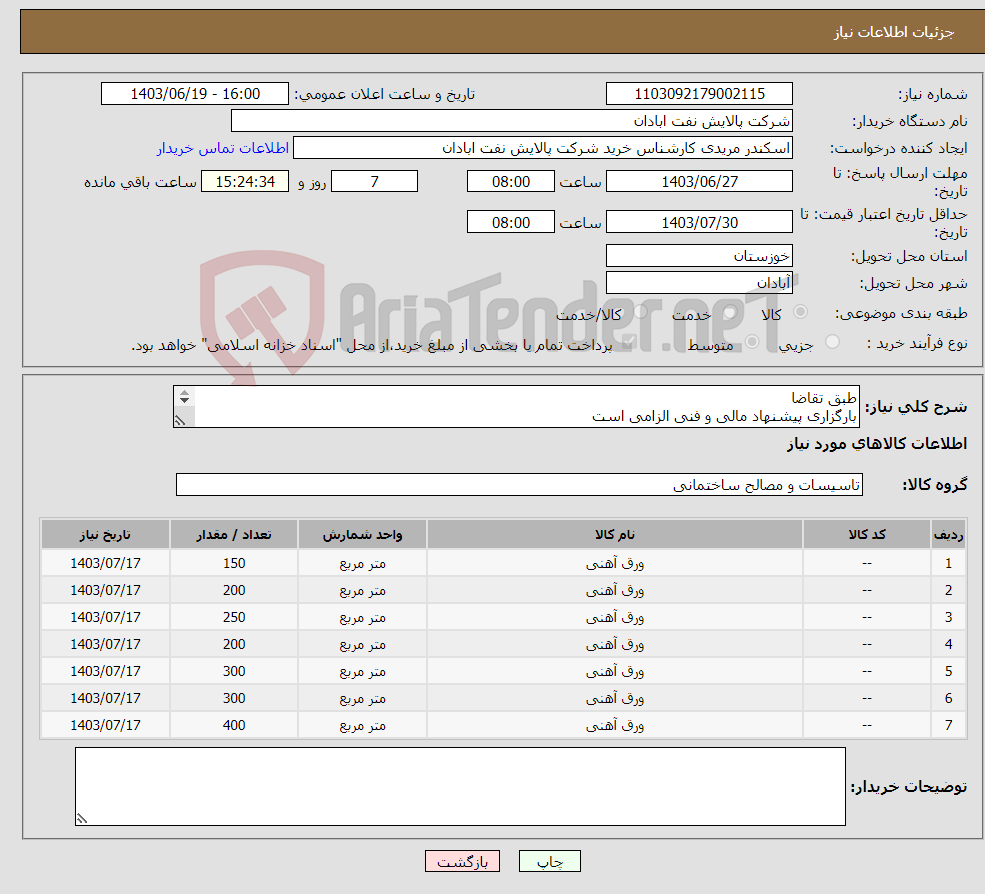Click the متر مربع unit in row 2

click(x=362, y=591)
